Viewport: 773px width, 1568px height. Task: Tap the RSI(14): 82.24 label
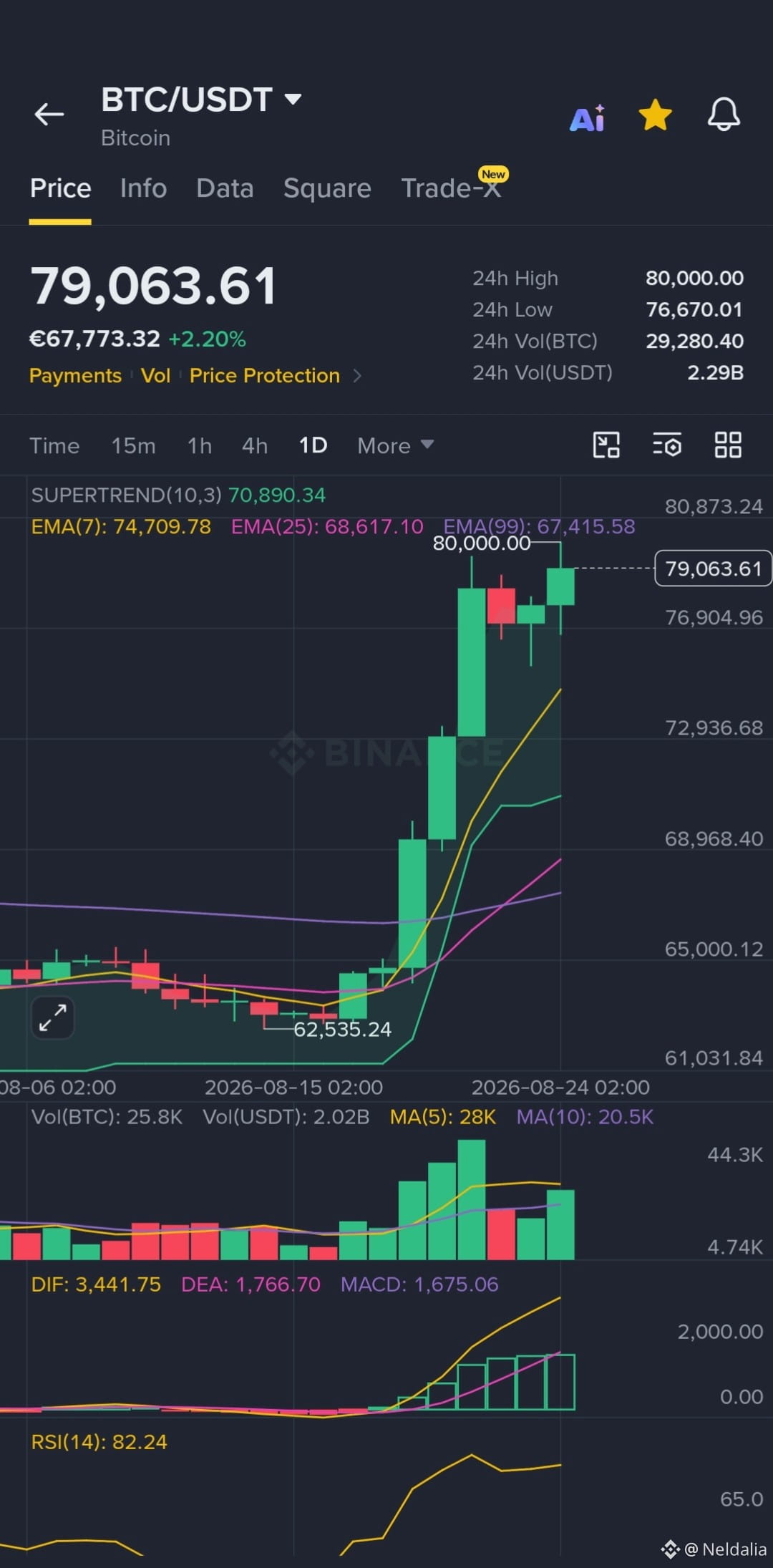99,1442
